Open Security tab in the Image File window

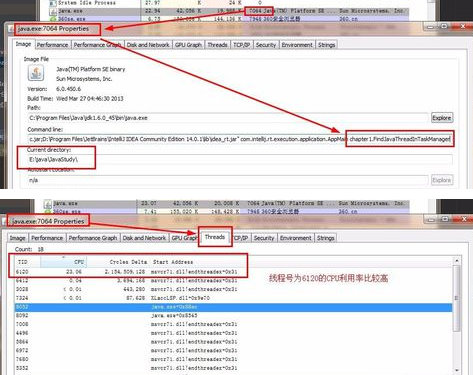(x=266, y=45)
